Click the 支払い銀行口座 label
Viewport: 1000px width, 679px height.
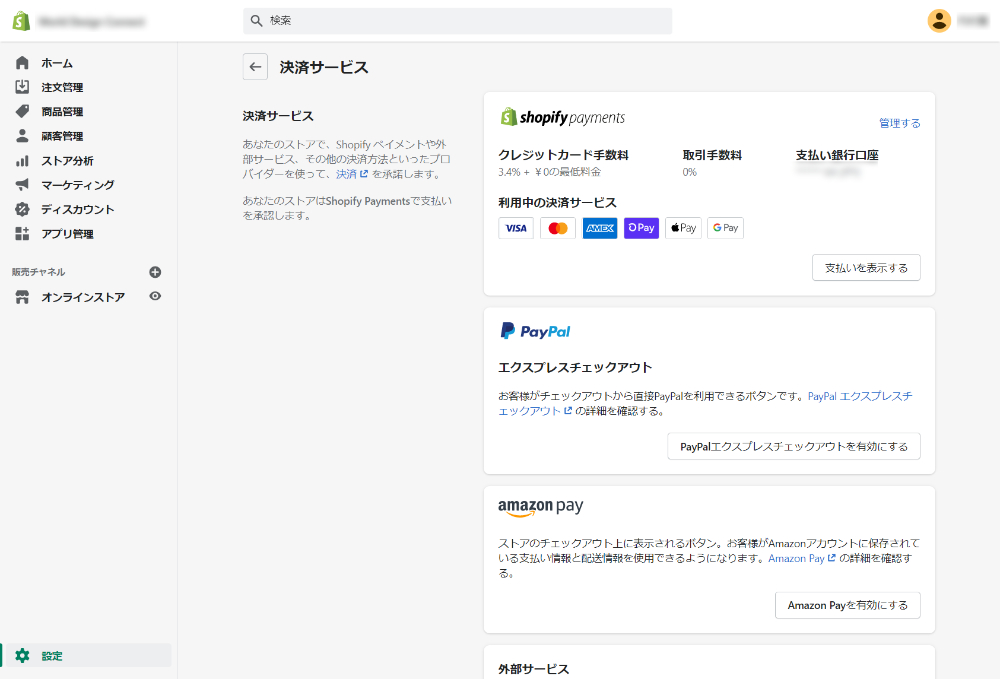point(837,155)
